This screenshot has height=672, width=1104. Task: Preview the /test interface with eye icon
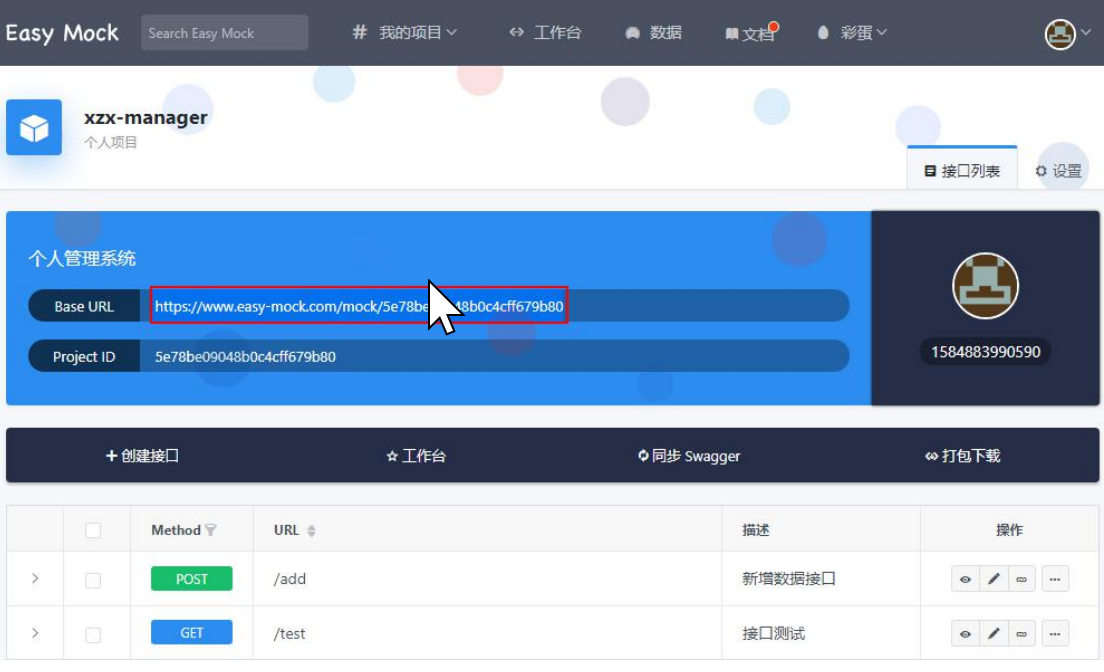coord(965,633)
